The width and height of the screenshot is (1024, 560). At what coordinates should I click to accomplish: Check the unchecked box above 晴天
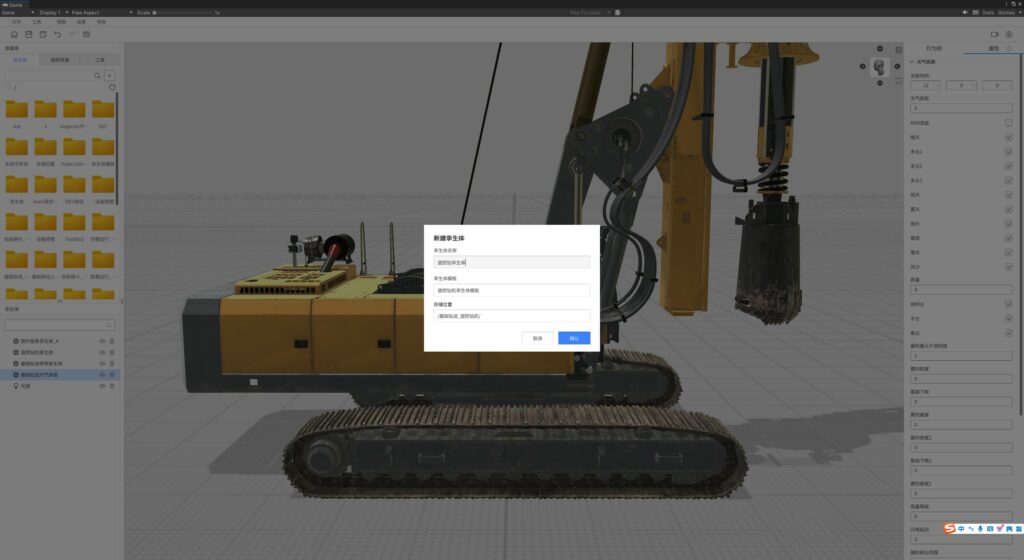[x=1008, y=123]
